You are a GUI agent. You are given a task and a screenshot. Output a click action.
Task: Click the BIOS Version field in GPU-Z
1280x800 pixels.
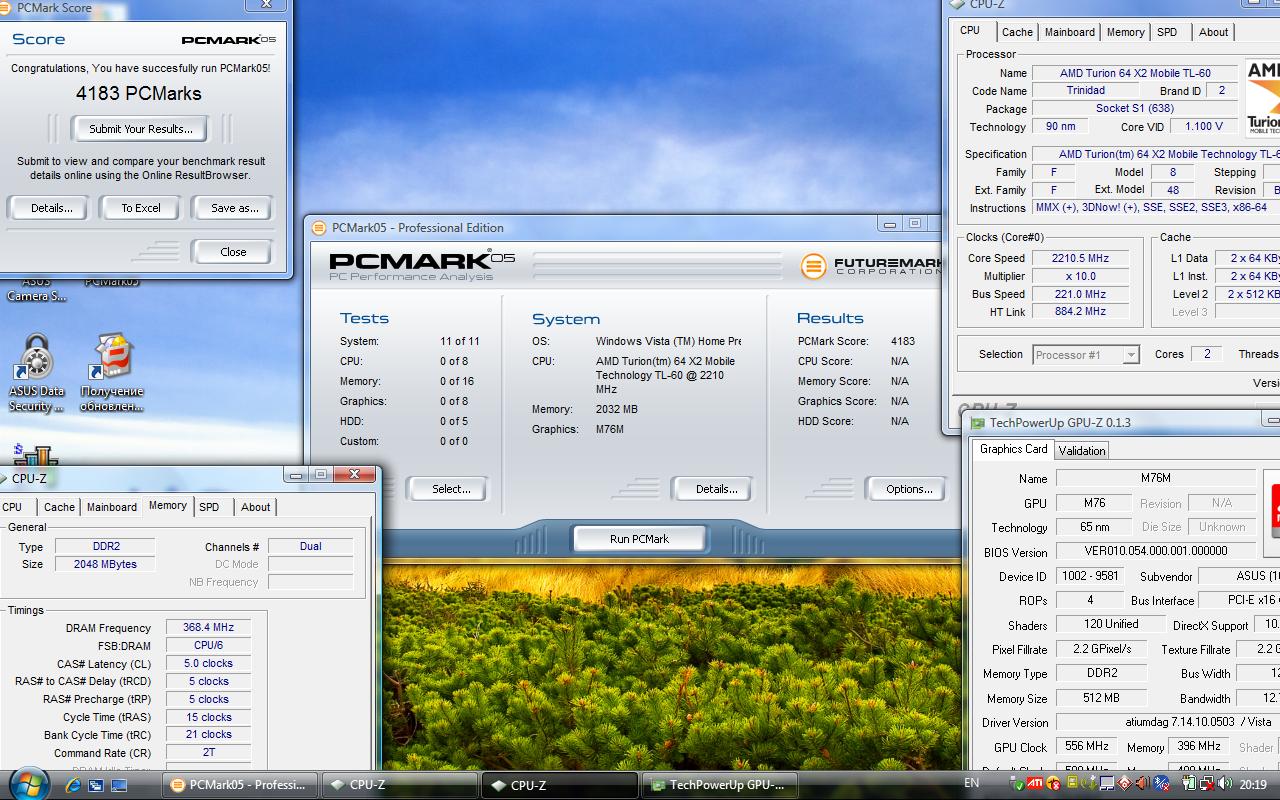[x=1156, y=551]
